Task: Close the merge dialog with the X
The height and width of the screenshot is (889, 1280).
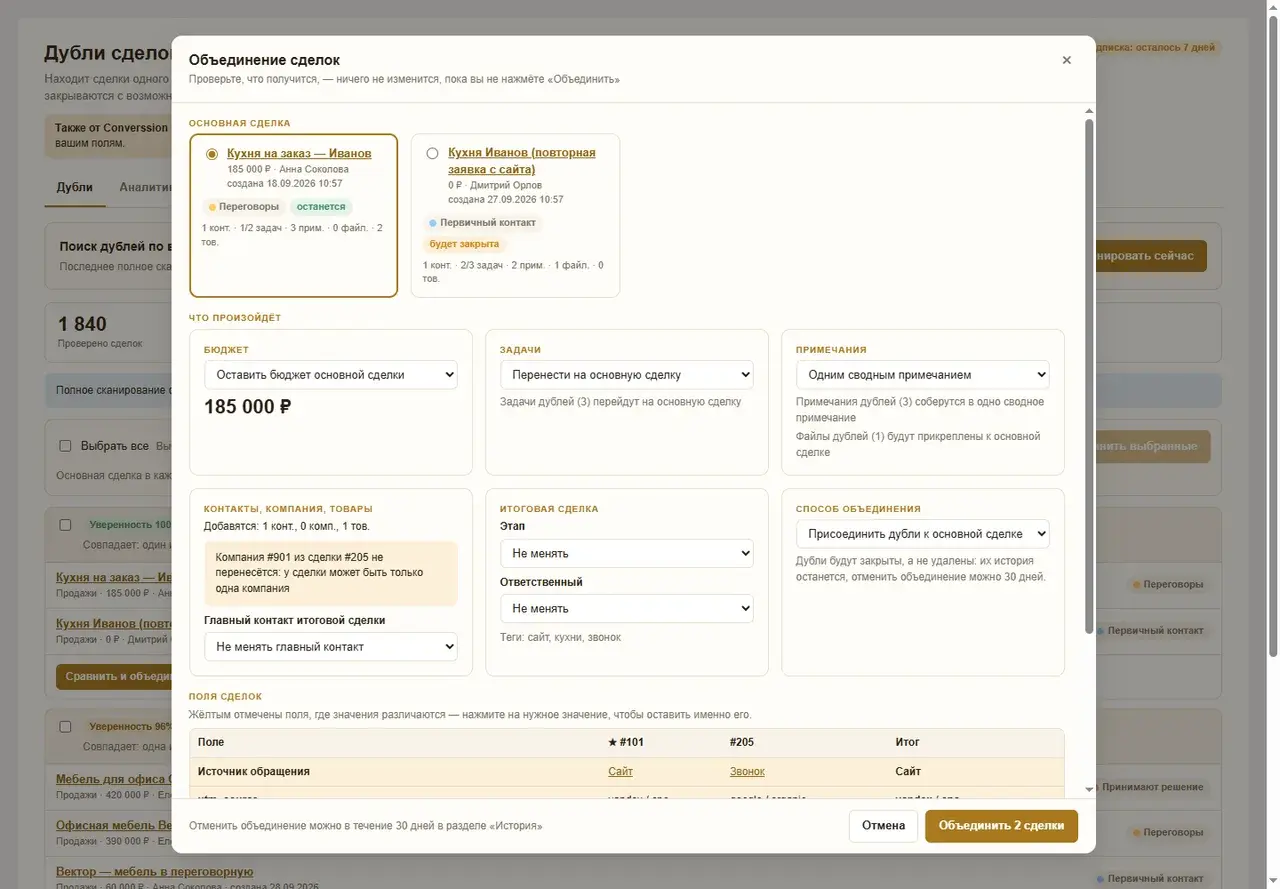Action: [x=1066, y=60]
